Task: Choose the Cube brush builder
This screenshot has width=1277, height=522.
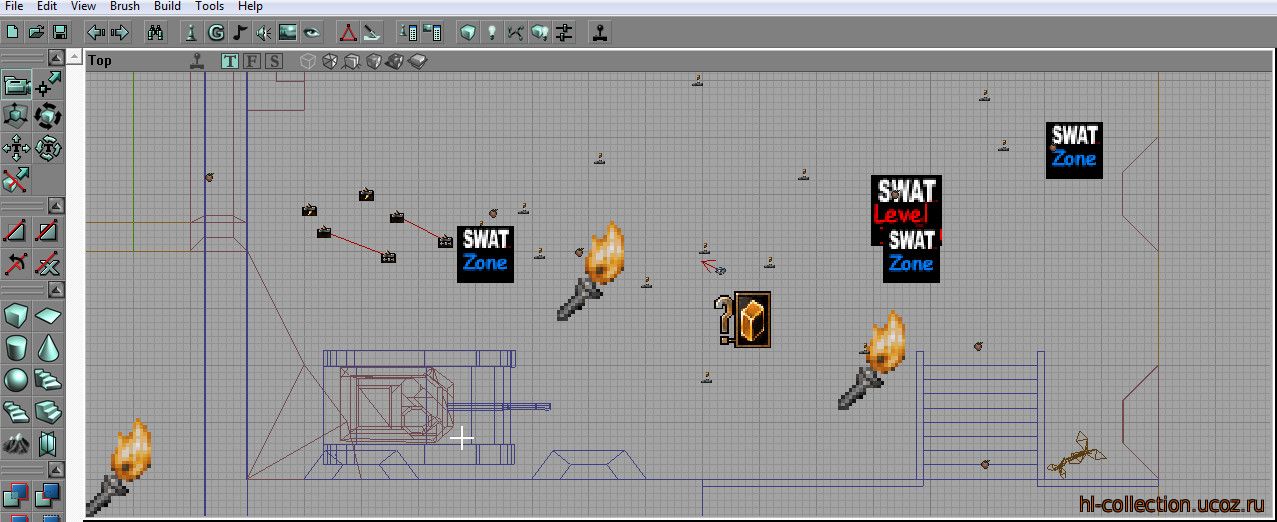Action: [x=16, y=317]
